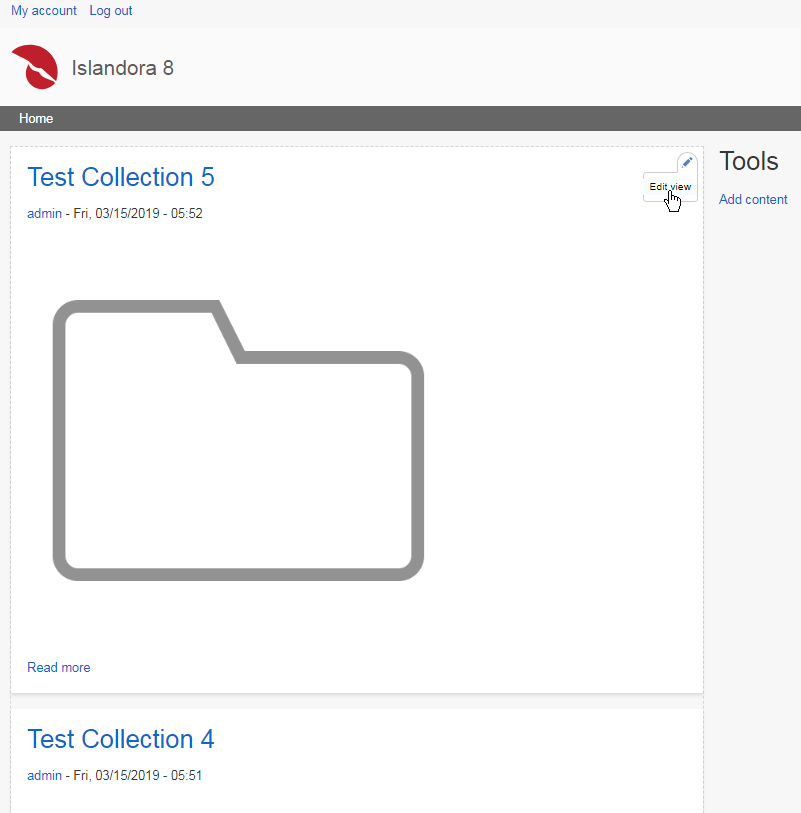This screenshot has height=813, width=801.
Task: Click the red Islandora logo
Action: coord(34,68)
